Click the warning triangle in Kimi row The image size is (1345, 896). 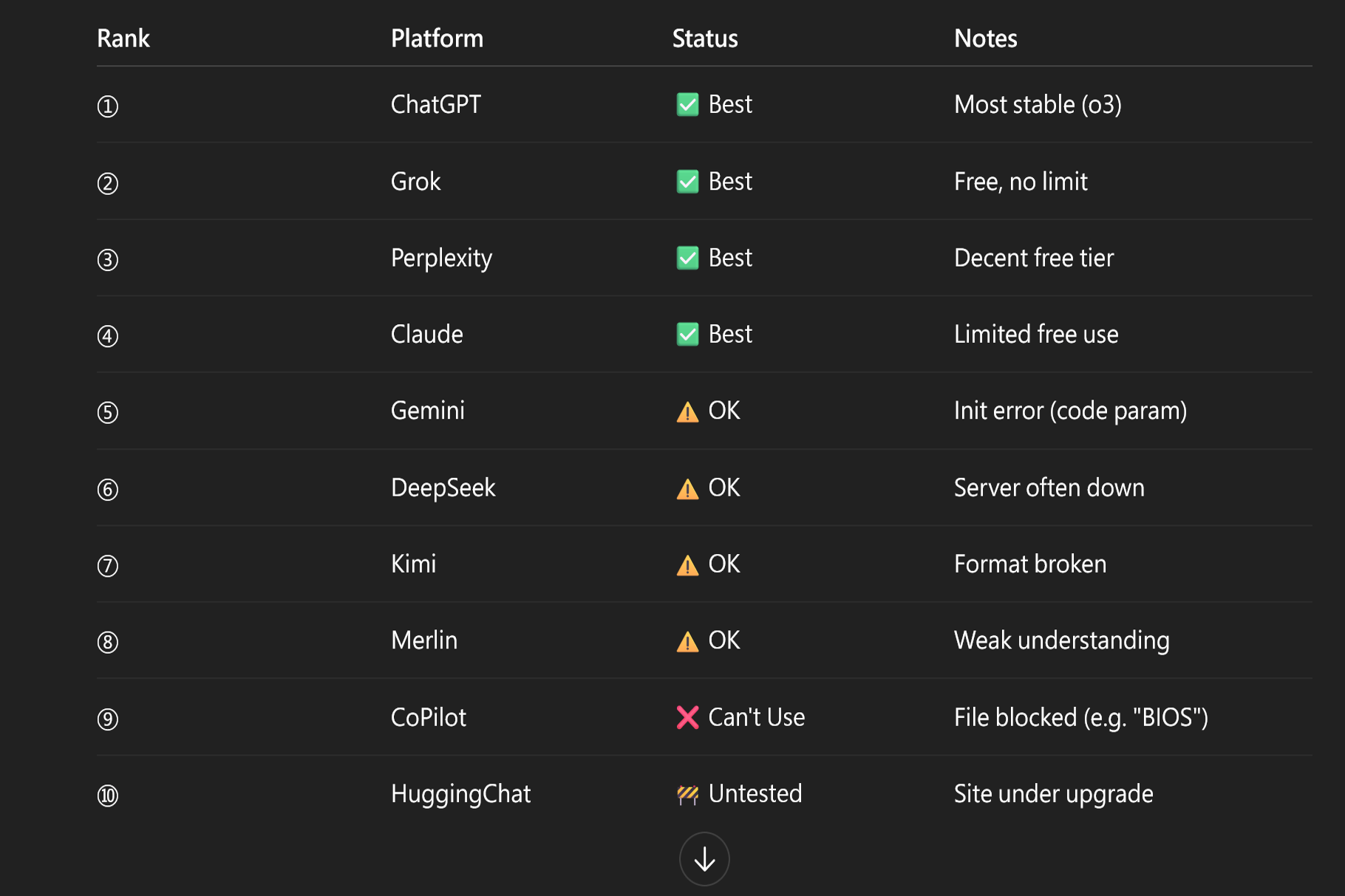coord(687,565)
